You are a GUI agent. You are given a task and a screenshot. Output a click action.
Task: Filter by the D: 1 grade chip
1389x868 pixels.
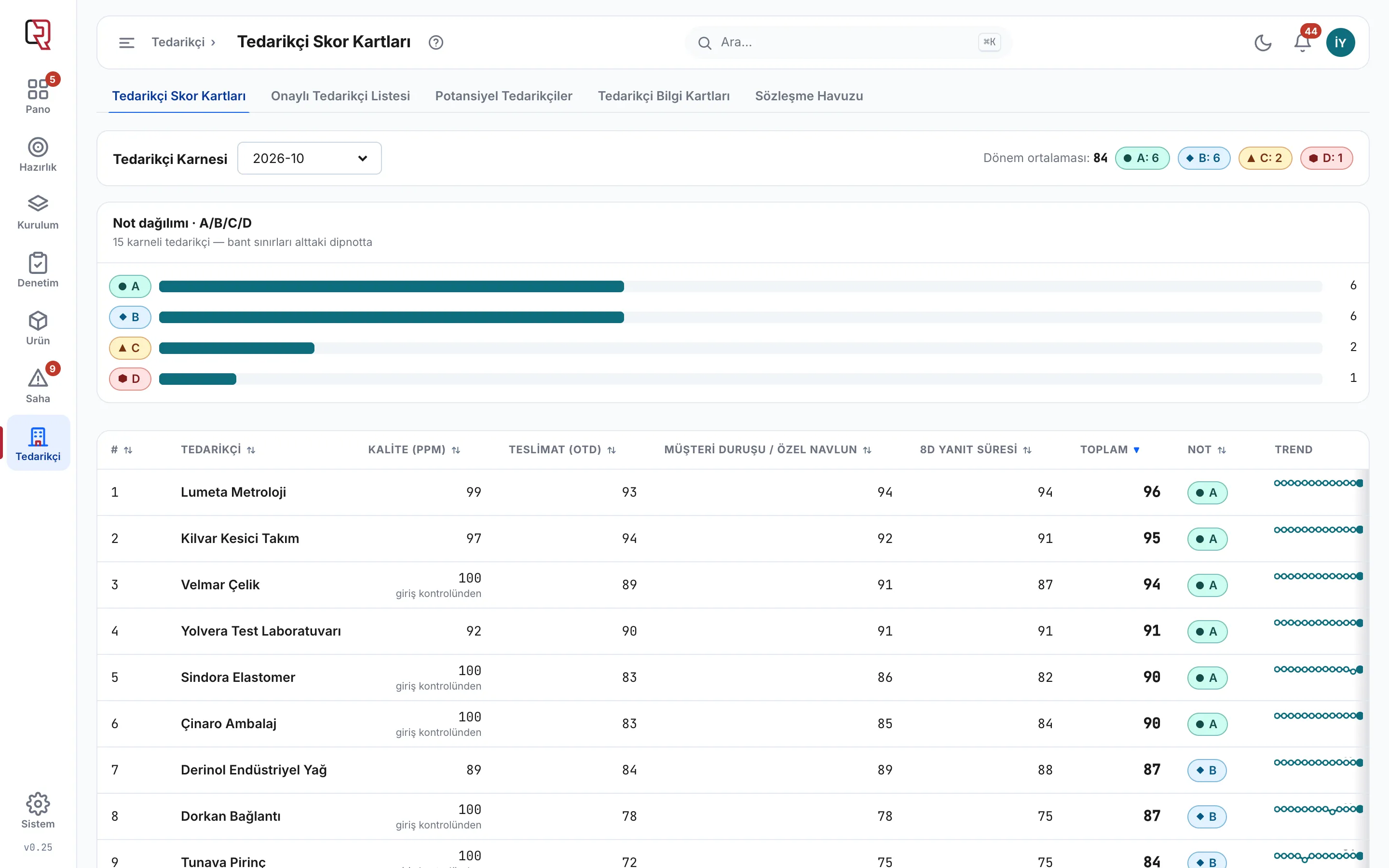1326,159
